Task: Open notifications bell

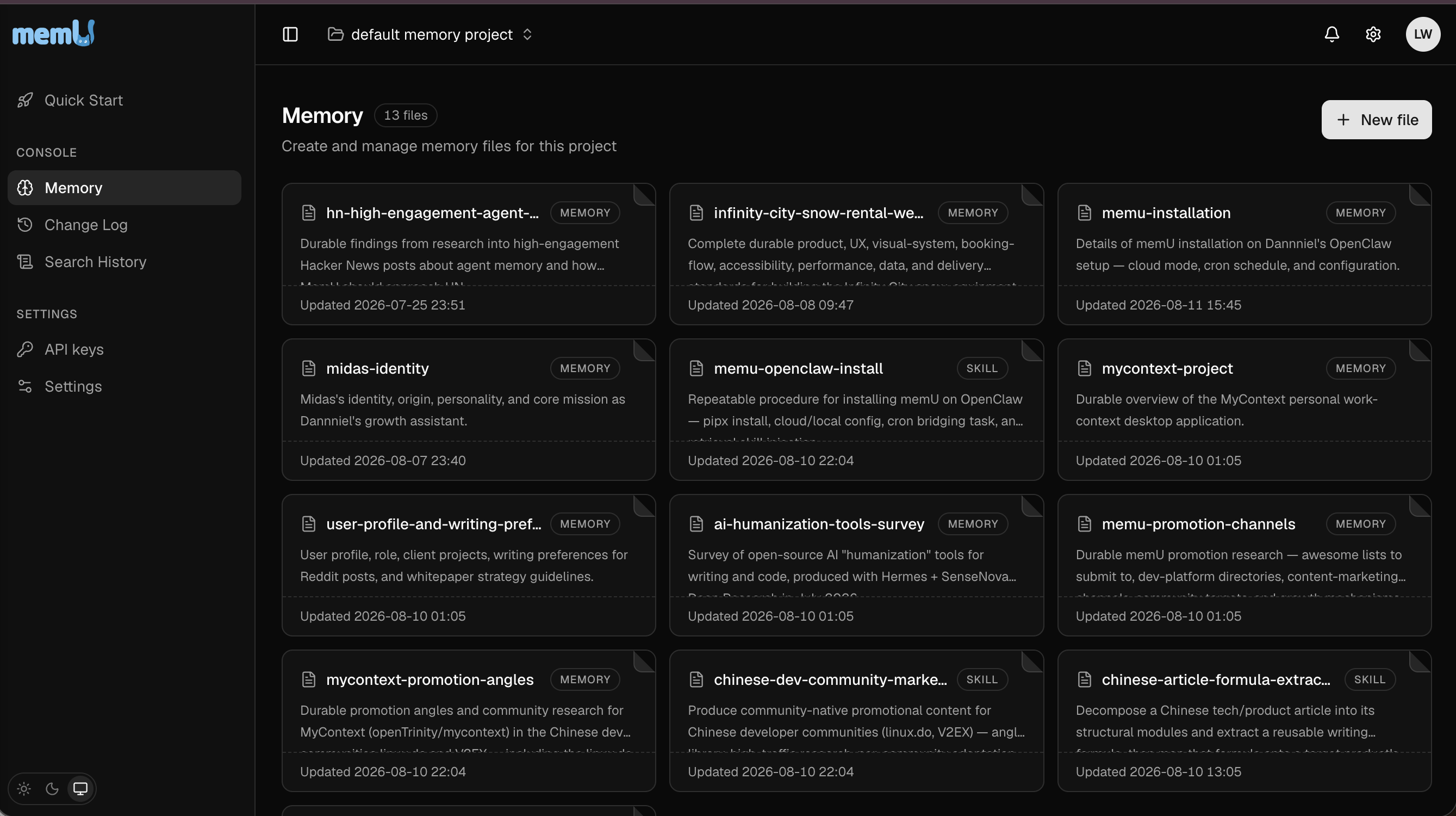Action: coord(1331,34)
